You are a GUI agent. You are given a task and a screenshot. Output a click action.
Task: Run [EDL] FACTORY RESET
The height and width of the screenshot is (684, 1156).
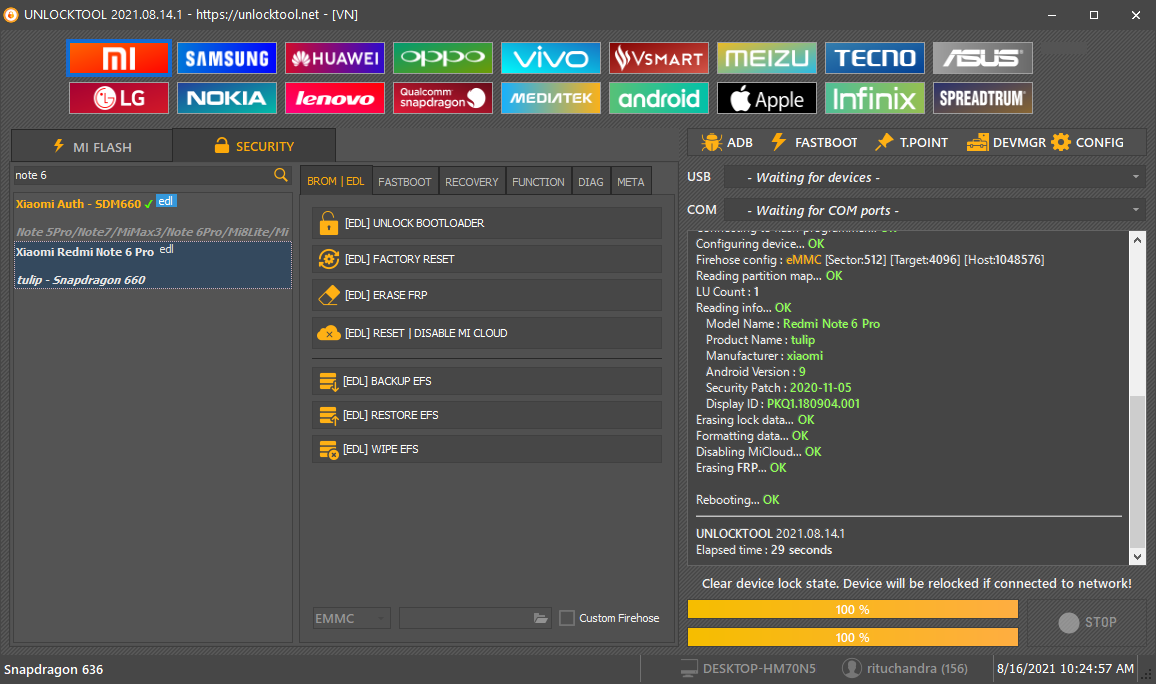(x=487, y=259)
